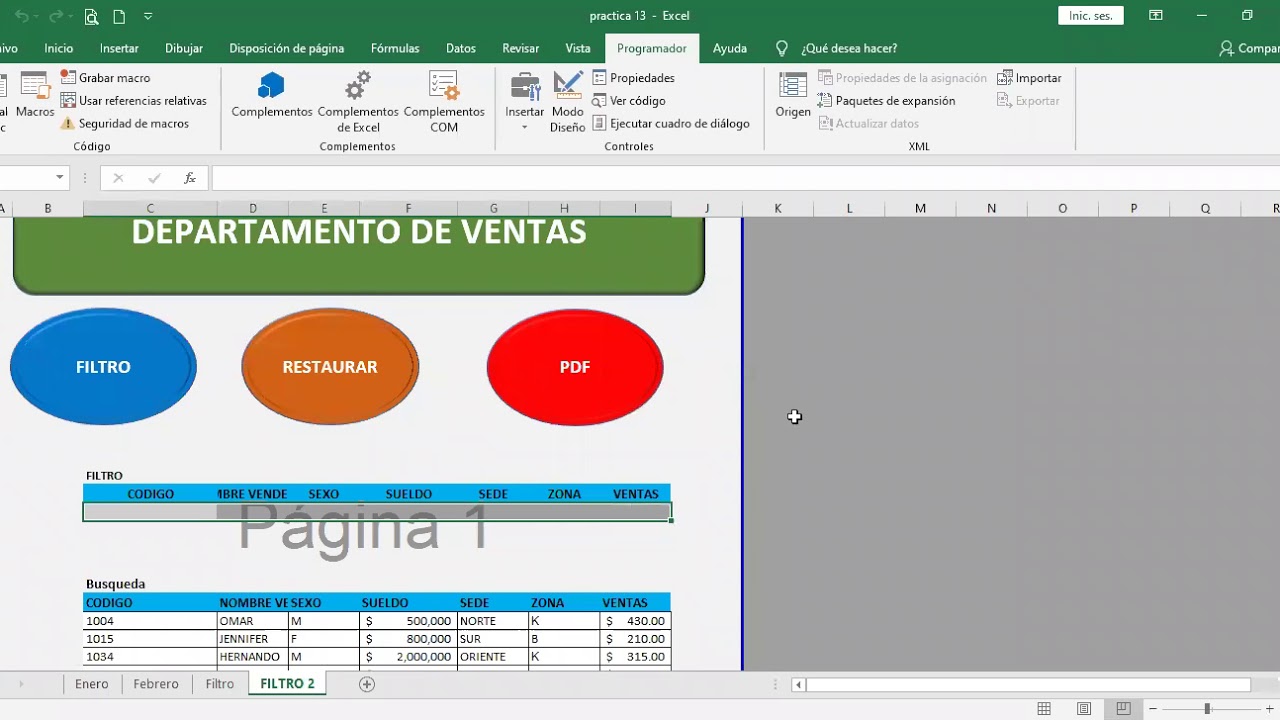Click Ejecutar cuadro de diálogo
This screenshot has width=1280, height=720.
point(671,124)
